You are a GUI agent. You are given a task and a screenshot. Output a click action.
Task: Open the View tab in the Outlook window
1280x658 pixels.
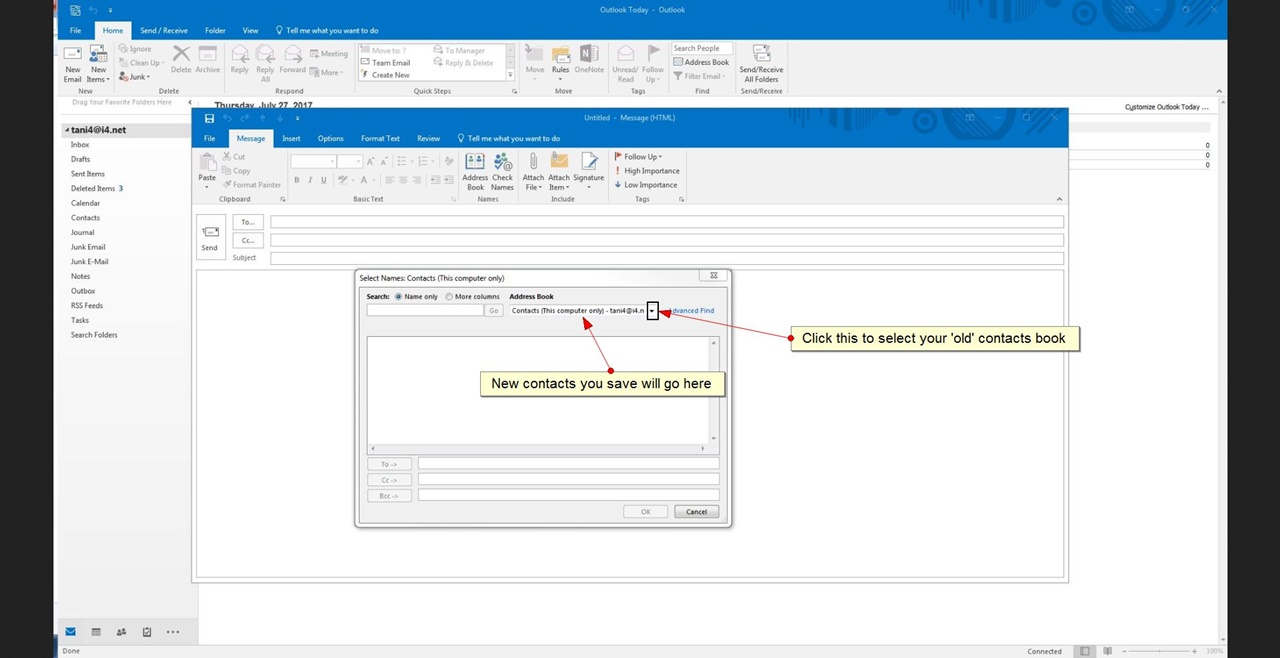(250, 31)
